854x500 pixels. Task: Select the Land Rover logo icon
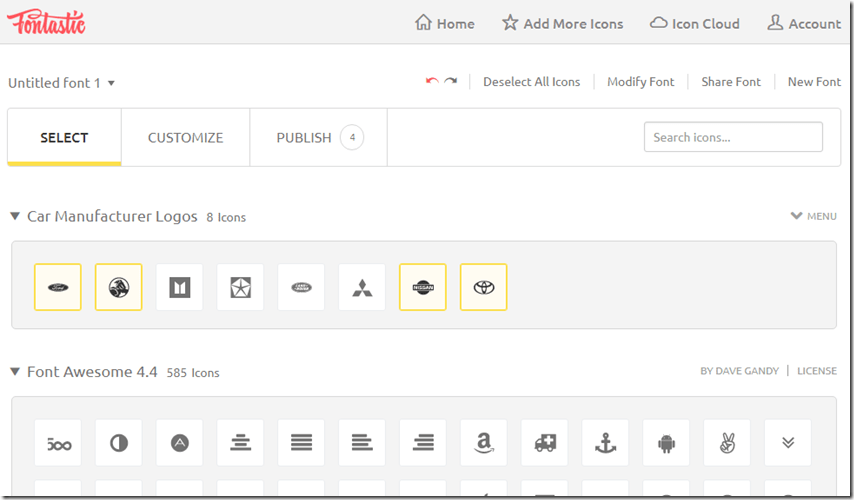[301, 288]
